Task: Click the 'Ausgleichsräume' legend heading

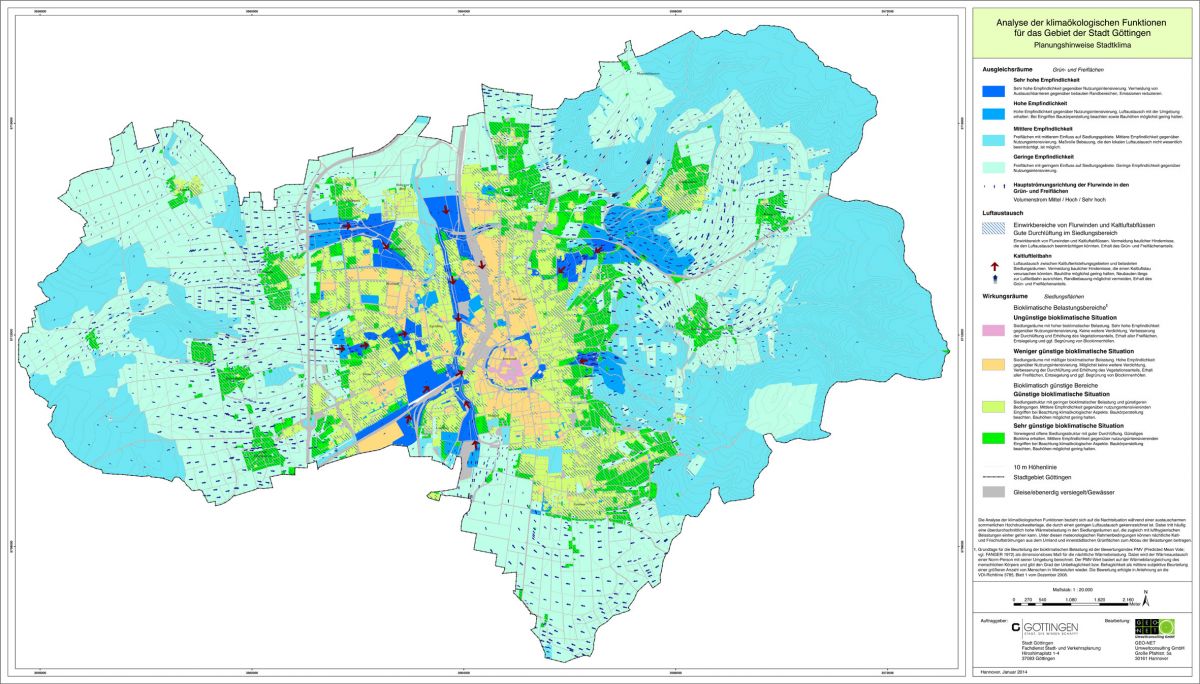Action: pos(1006,69)
